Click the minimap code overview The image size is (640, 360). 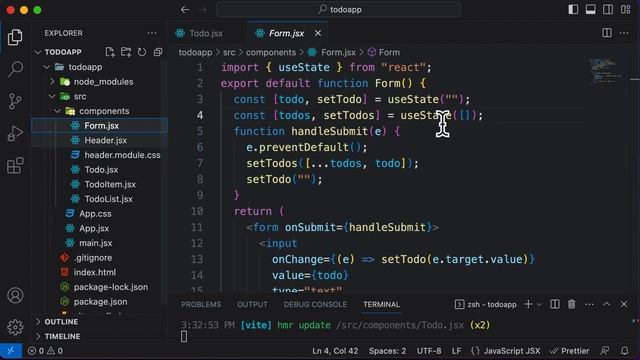coord(607,71)
